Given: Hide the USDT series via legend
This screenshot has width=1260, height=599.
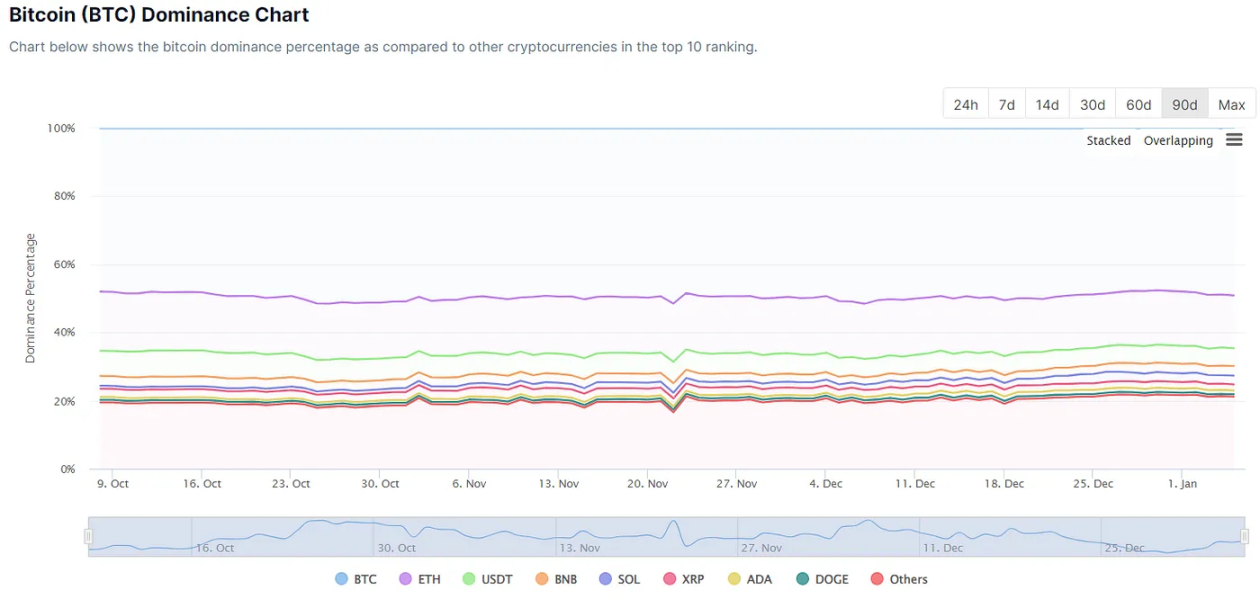Looking at the screenshot, I should [x=469, y=579].
